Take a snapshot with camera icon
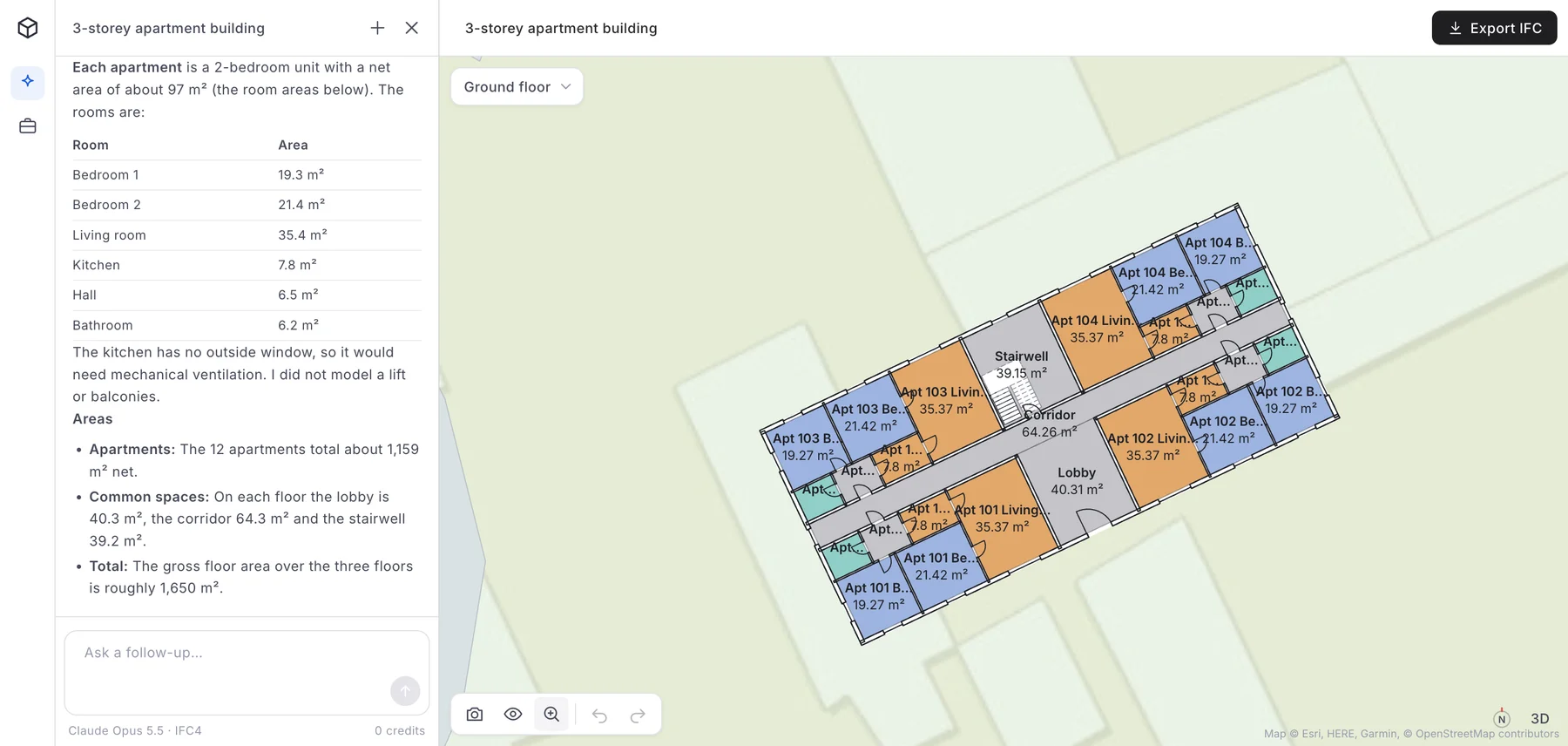1568x746 pixels. (x=475, y=715)
